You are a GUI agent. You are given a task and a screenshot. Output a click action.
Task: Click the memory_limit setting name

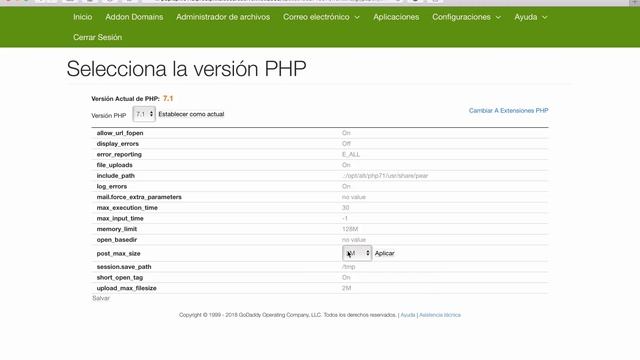point(117,229)
